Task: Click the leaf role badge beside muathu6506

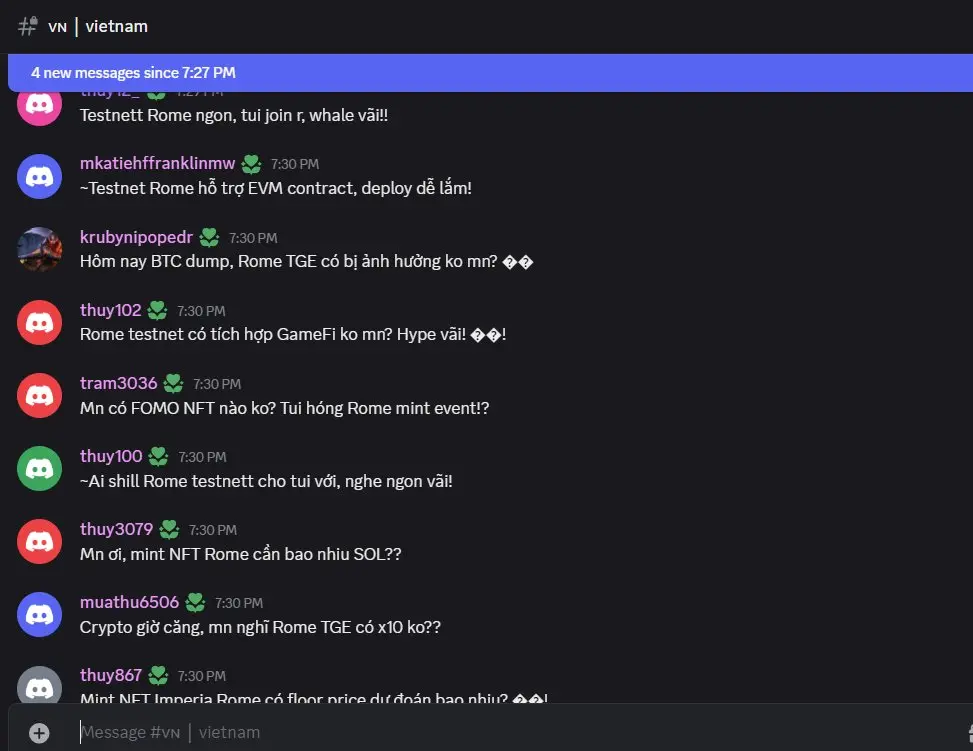Action: pyautogui.click(x=195, y=602)
